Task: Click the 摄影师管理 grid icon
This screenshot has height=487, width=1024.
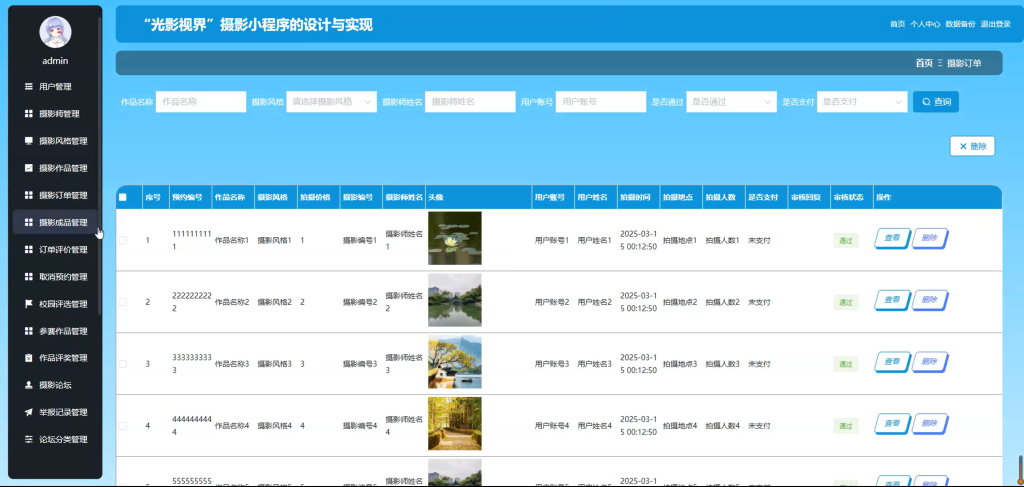Action: click(29, 114)
